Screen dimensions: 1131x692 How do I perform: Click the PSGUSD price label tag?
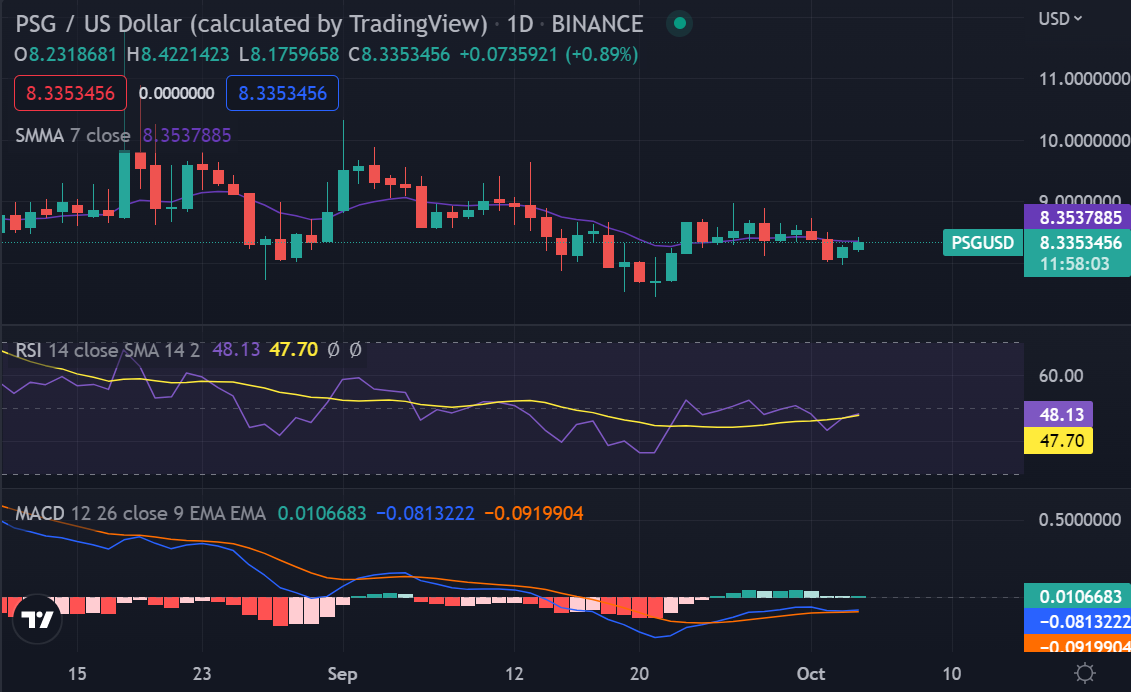click(x=982, y=242)
